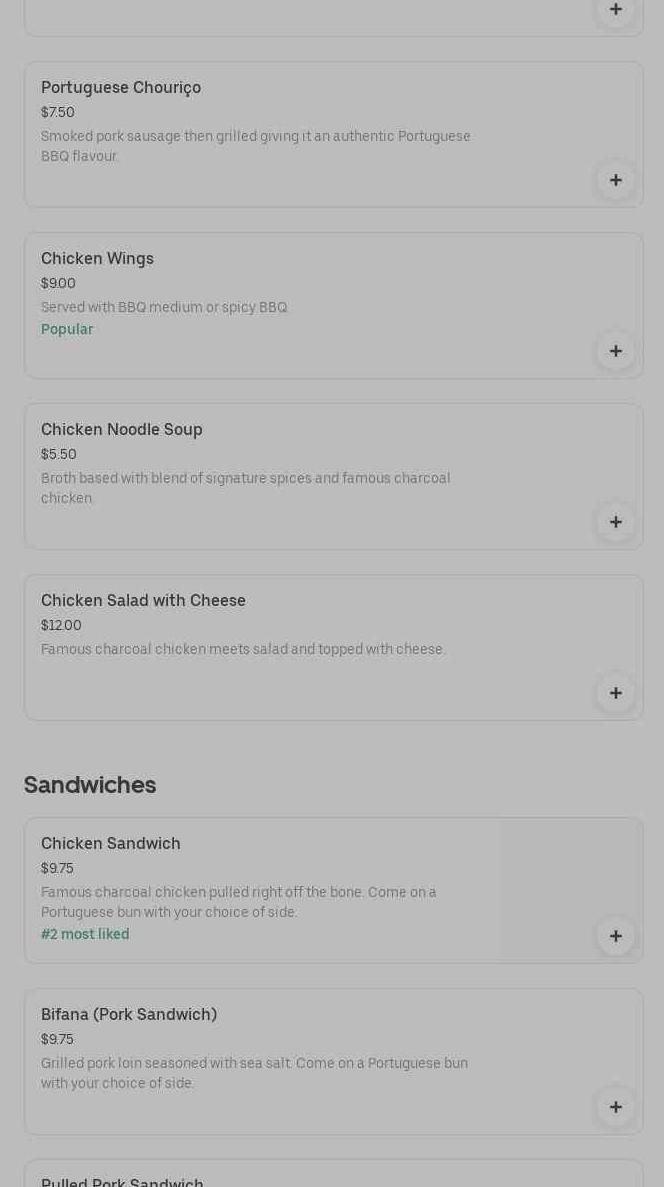Screen dimensions: 664x1187
Task: Open the Portuguese Chouriço item title
Action: click(x=121, y=87)
